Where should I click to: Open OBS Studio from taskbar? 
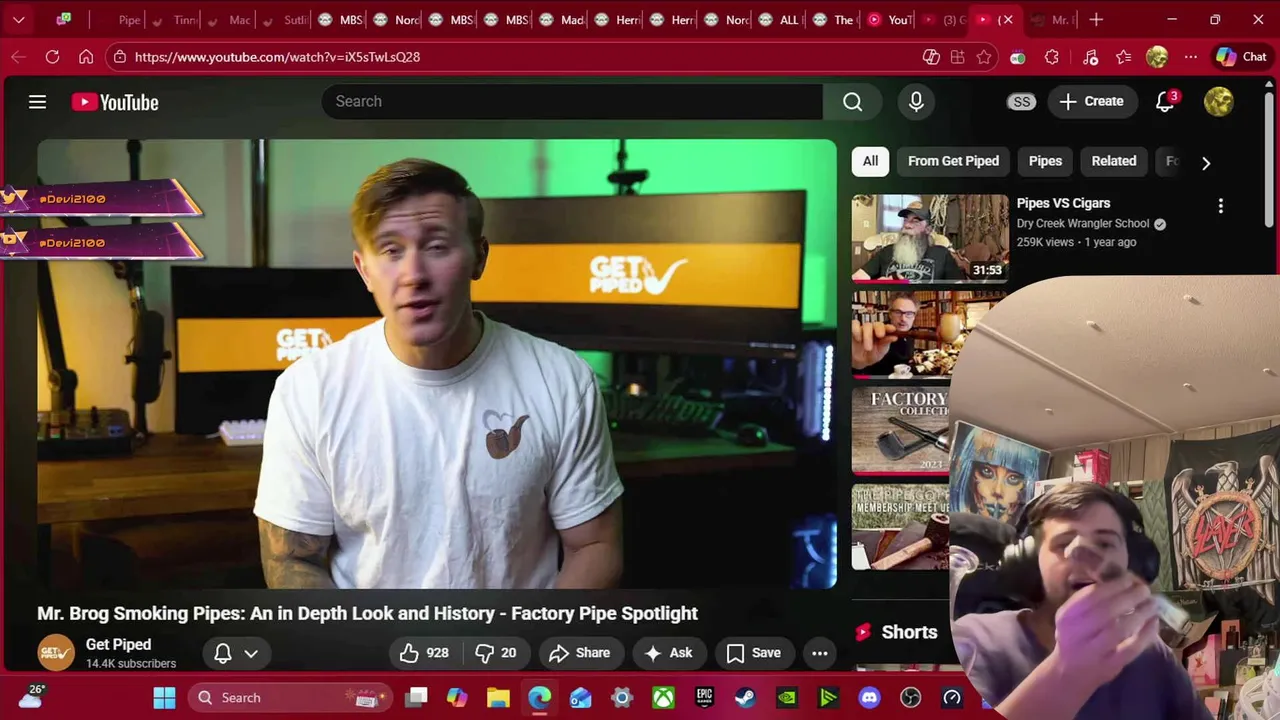(910, 697)
